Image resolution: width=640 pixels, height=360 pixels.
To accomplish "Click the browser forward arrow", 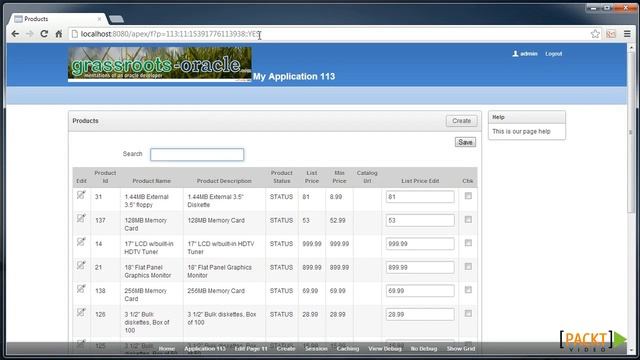I will click(x=30, y=34).
